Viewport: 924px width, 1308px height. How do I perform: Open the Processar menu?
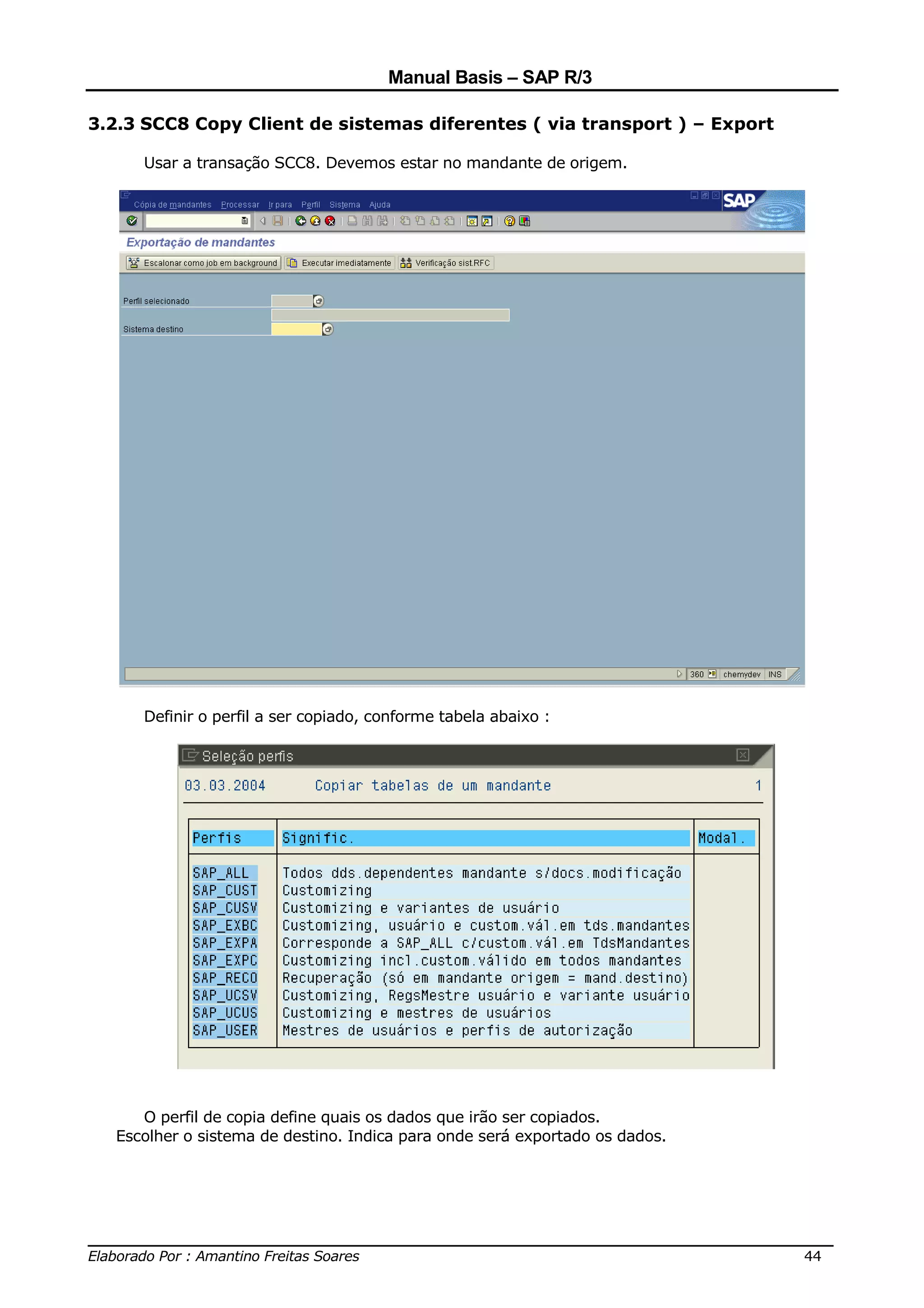tap(240, 204)
